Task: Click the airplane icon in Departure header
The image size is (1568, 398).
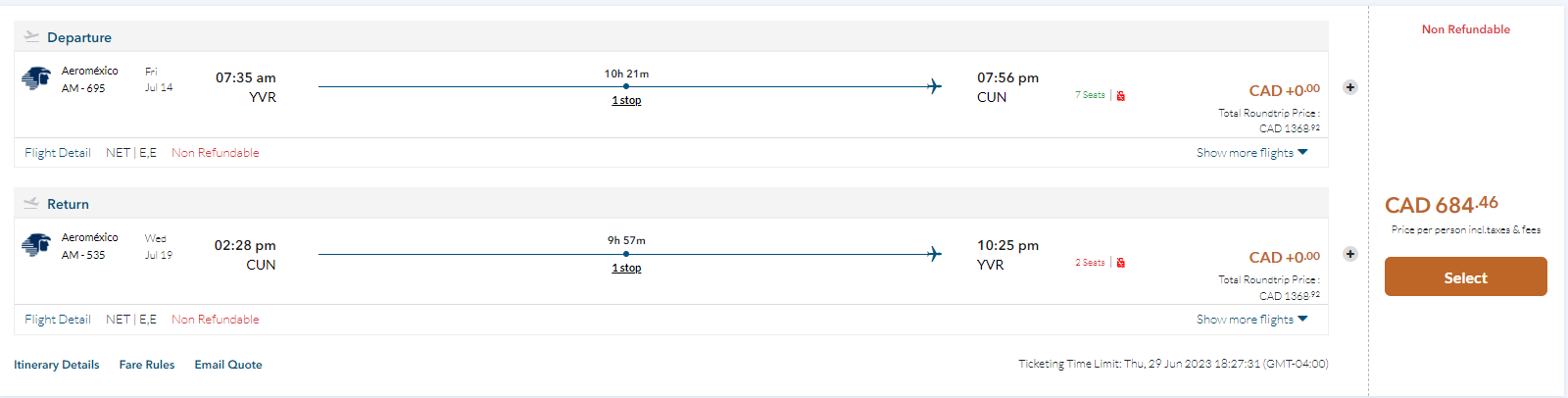Action: pyautogui.click(x=31, y=36)
